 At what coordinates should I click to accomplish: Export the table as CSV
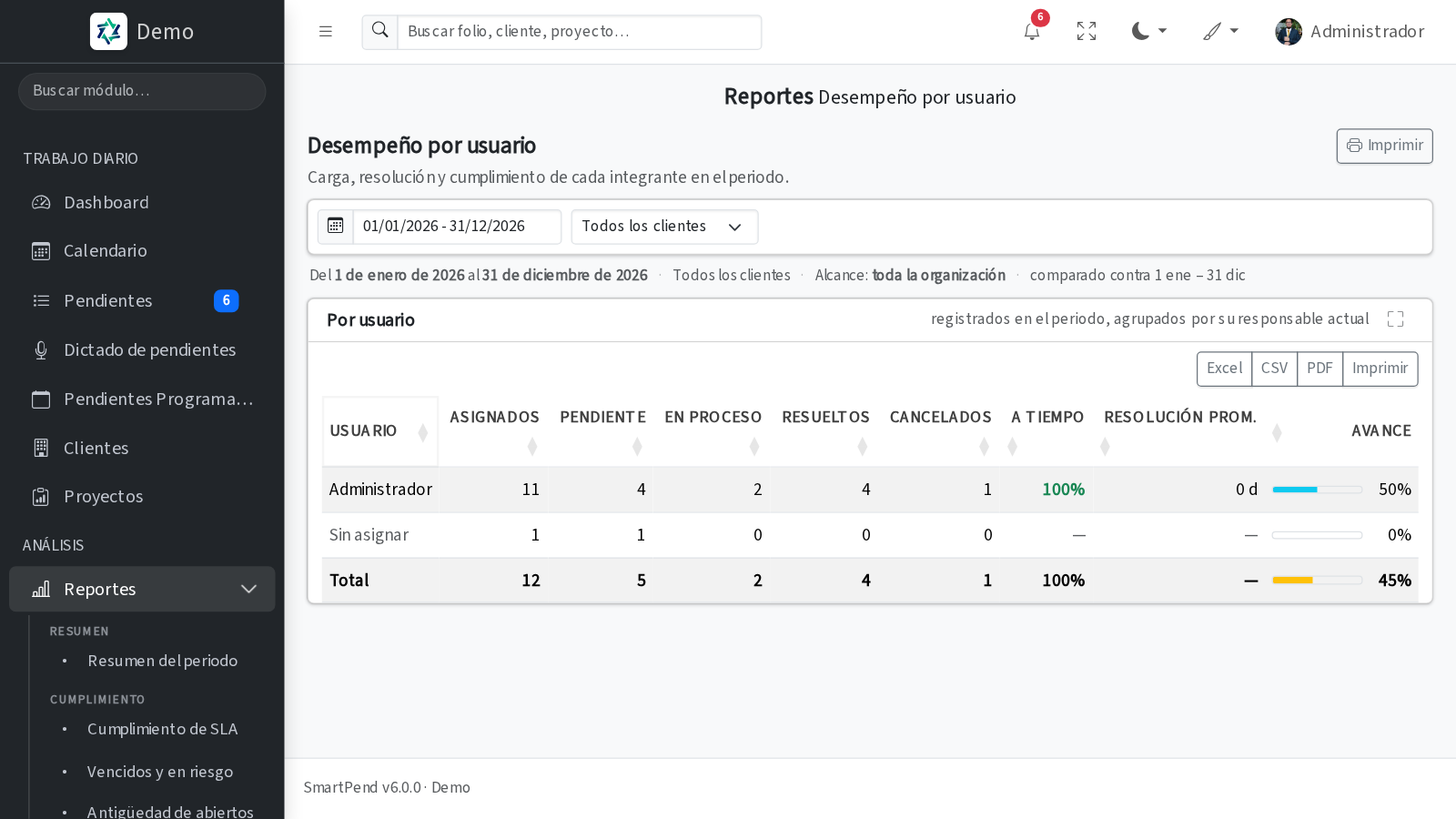point(1274,369)
